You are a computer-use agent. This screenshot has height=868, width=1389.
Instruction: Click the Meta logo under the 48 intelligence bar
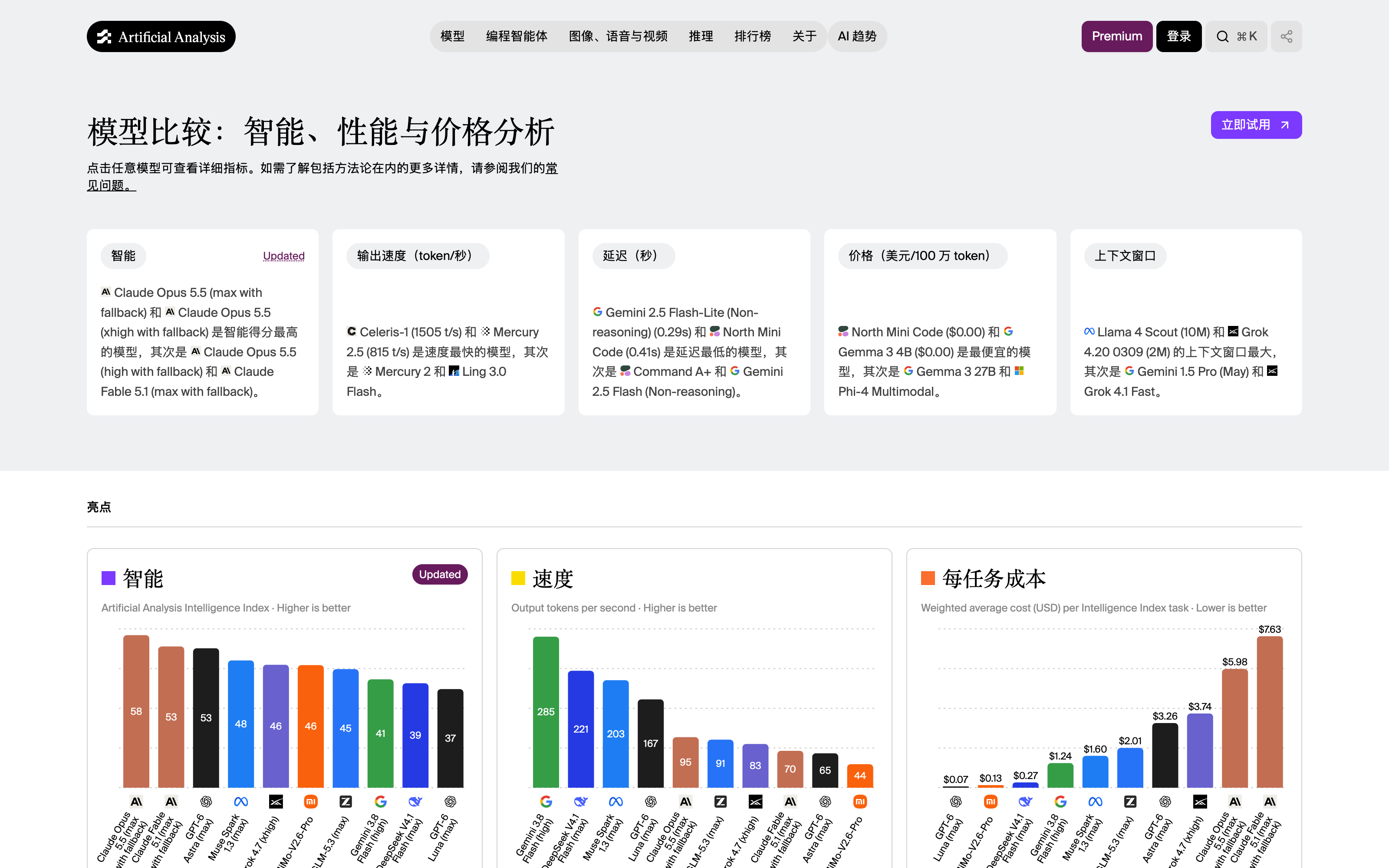click(241, 802)
